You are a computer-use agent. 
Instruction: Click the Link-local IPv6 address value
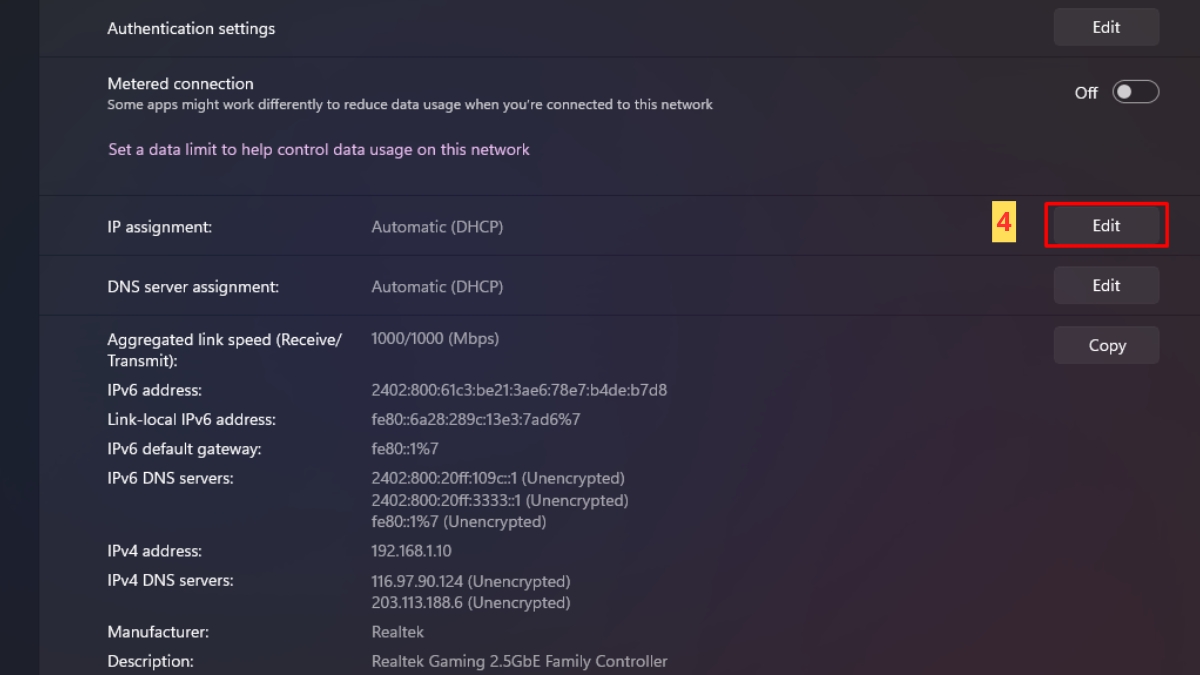coord(475,419)
